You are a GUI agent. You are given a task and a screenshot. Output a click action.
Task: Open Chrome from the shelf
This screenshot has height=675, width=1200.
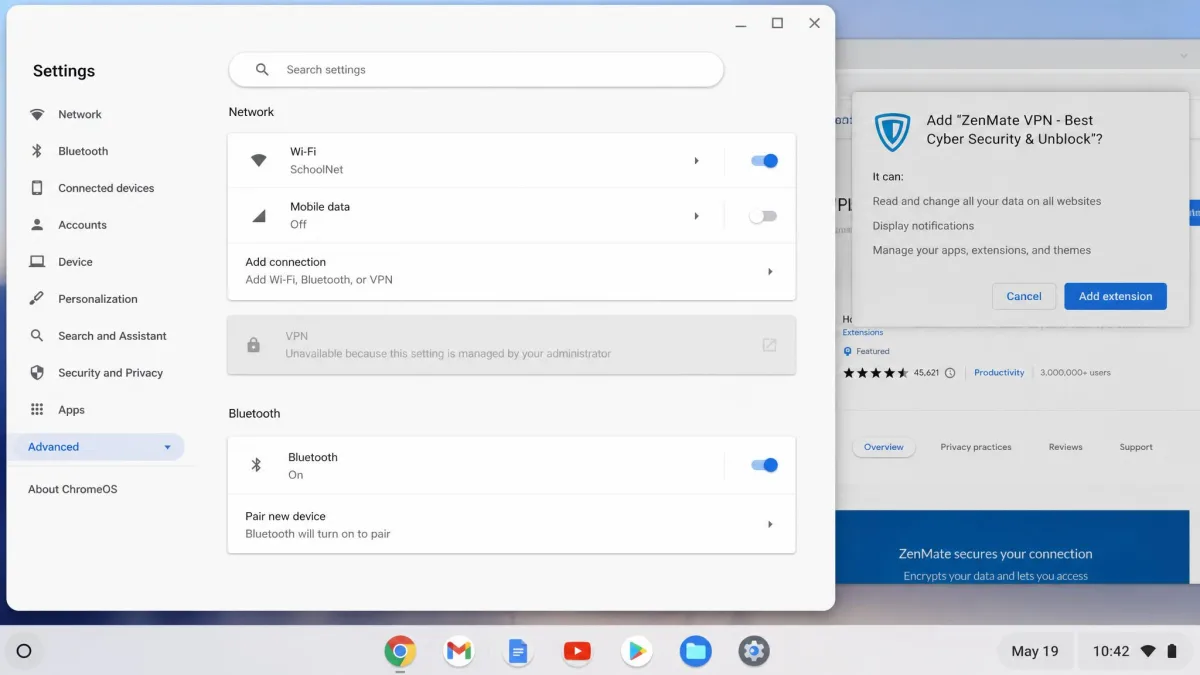[x=400, y=652]
